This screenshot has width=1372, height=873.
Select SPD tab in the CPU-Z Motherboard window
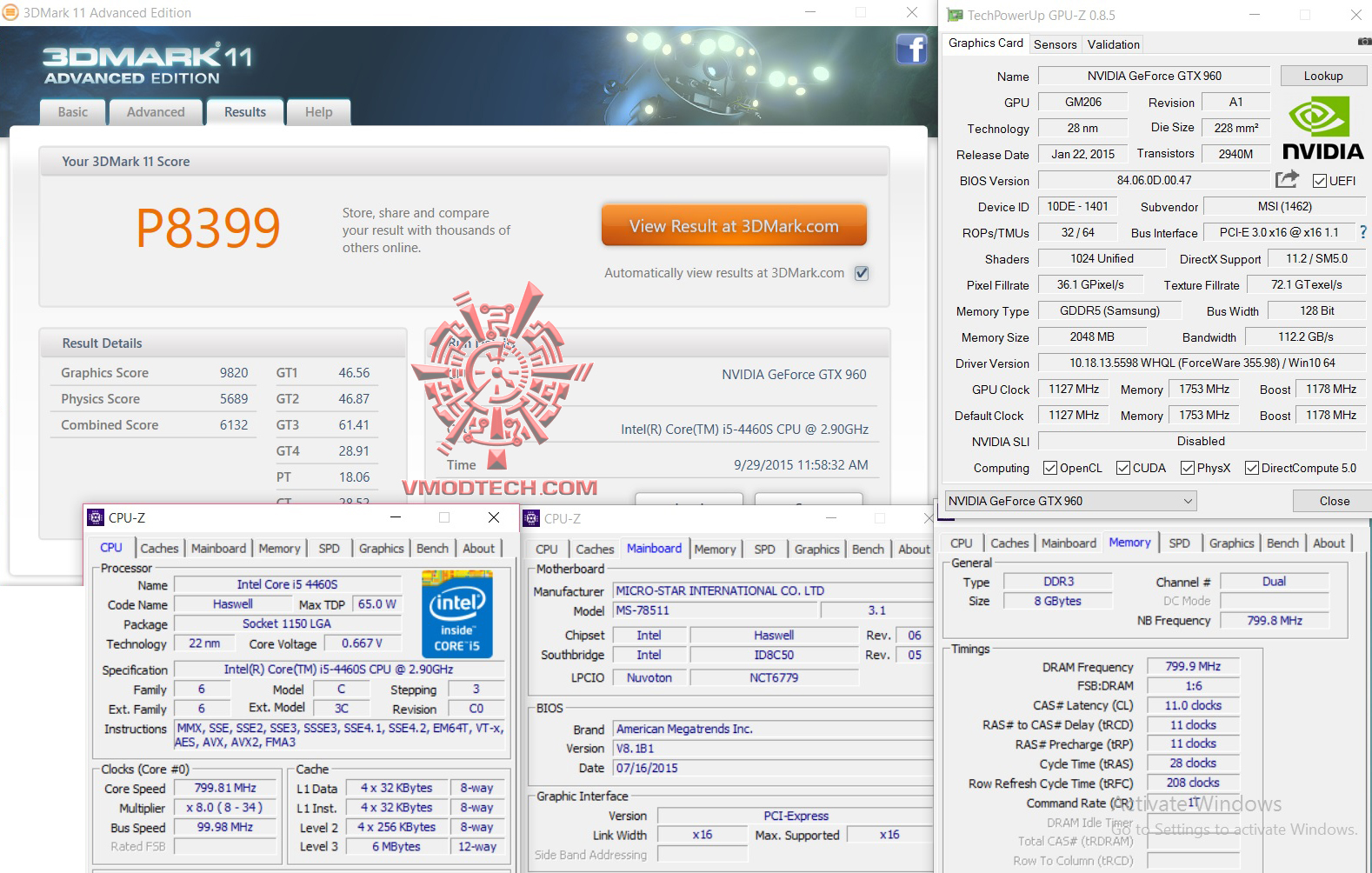pyautogui.click(x=764, y=550)
